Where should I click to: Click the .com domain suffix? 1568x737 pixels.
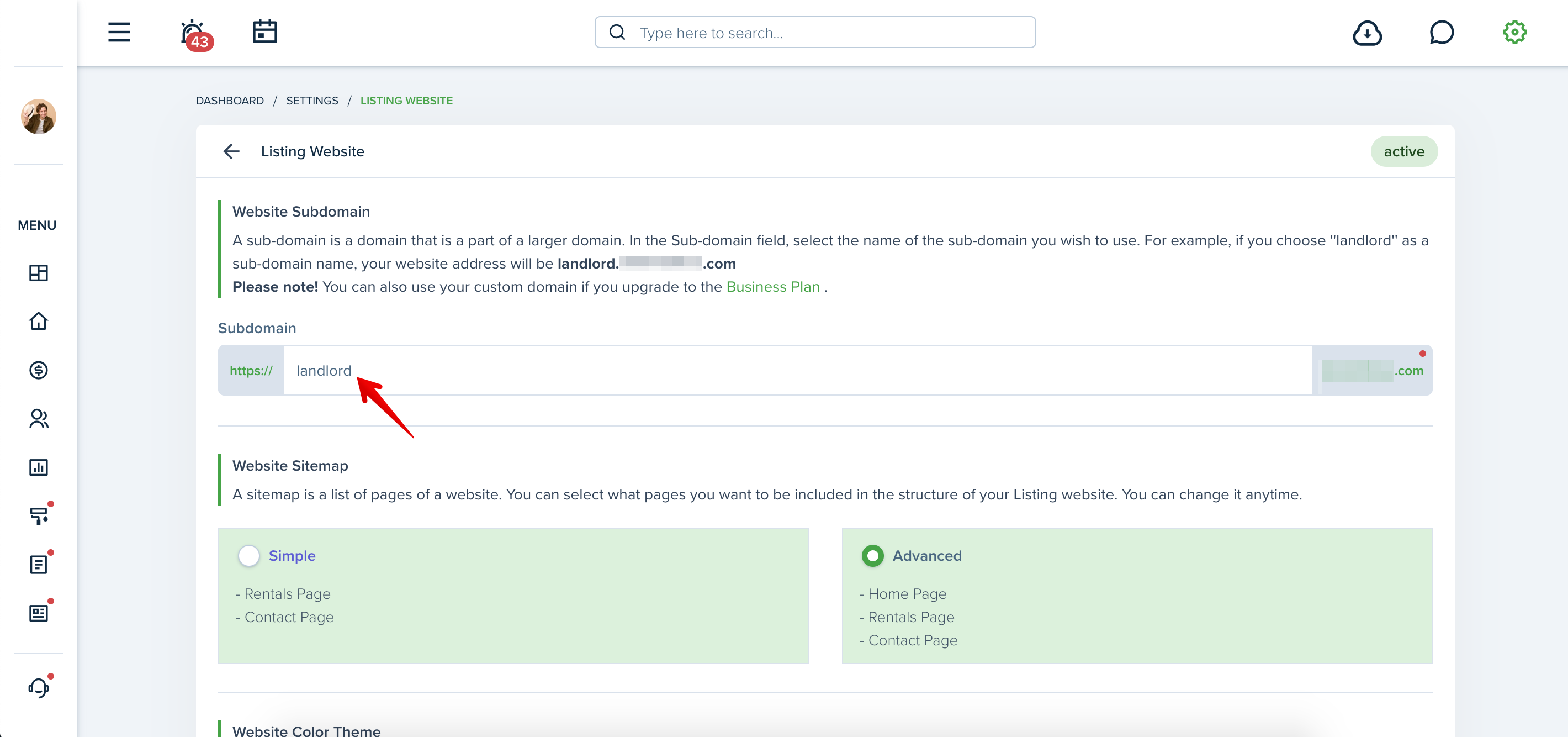(1409, 370)
